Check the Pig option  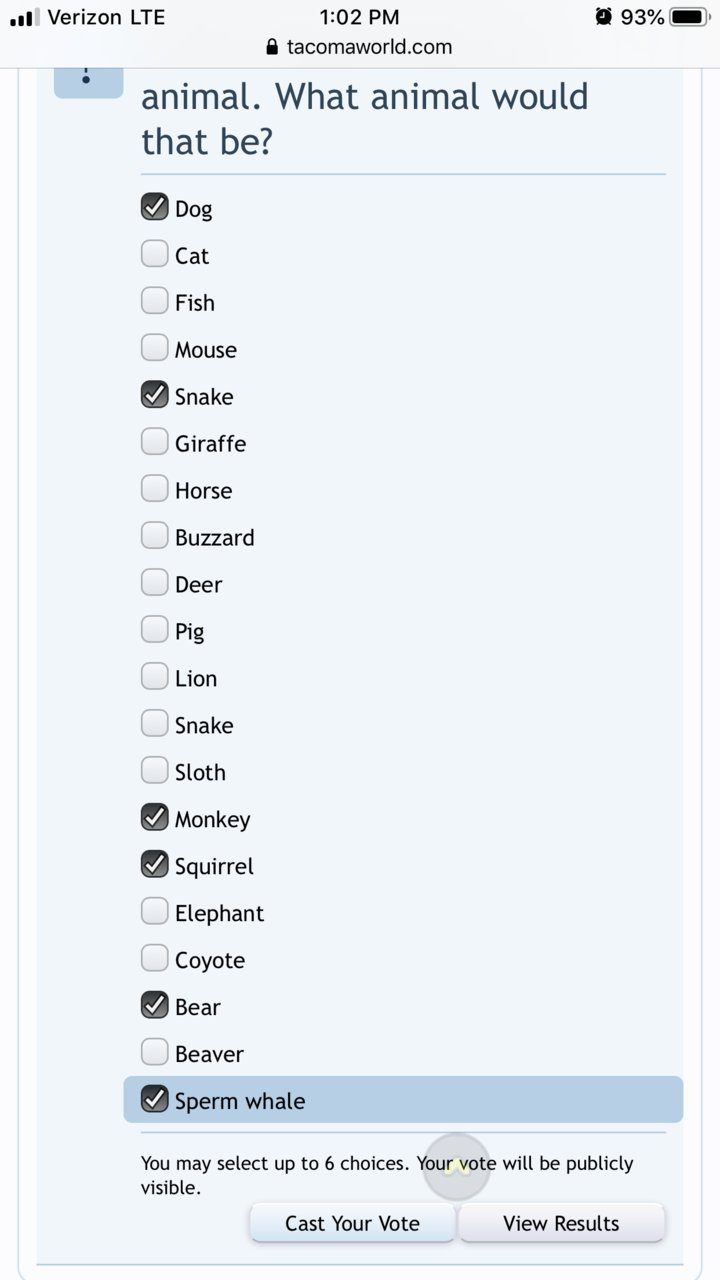click(x=154, y=630)
